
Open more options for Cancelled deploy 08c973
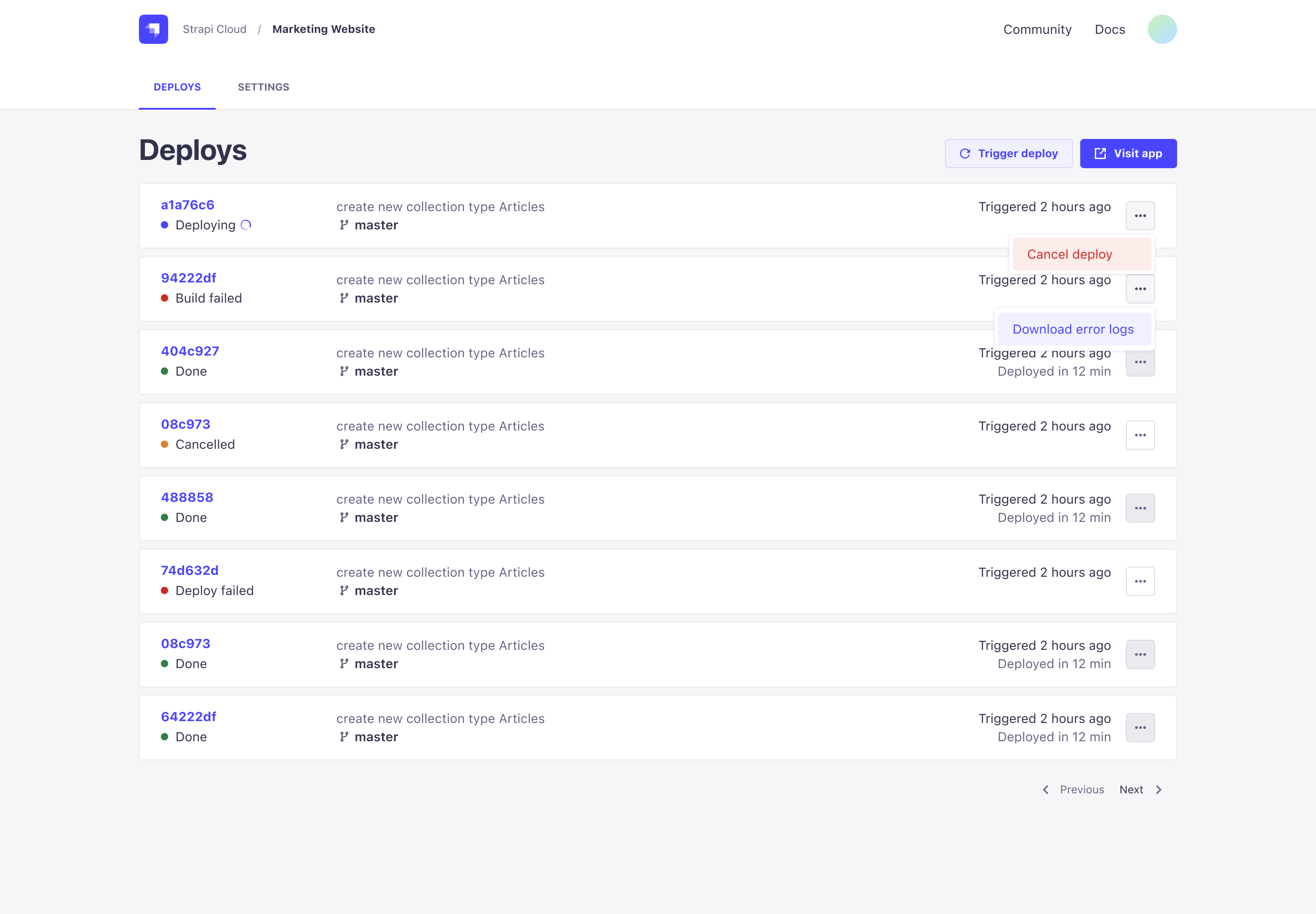click(1140, 435)
